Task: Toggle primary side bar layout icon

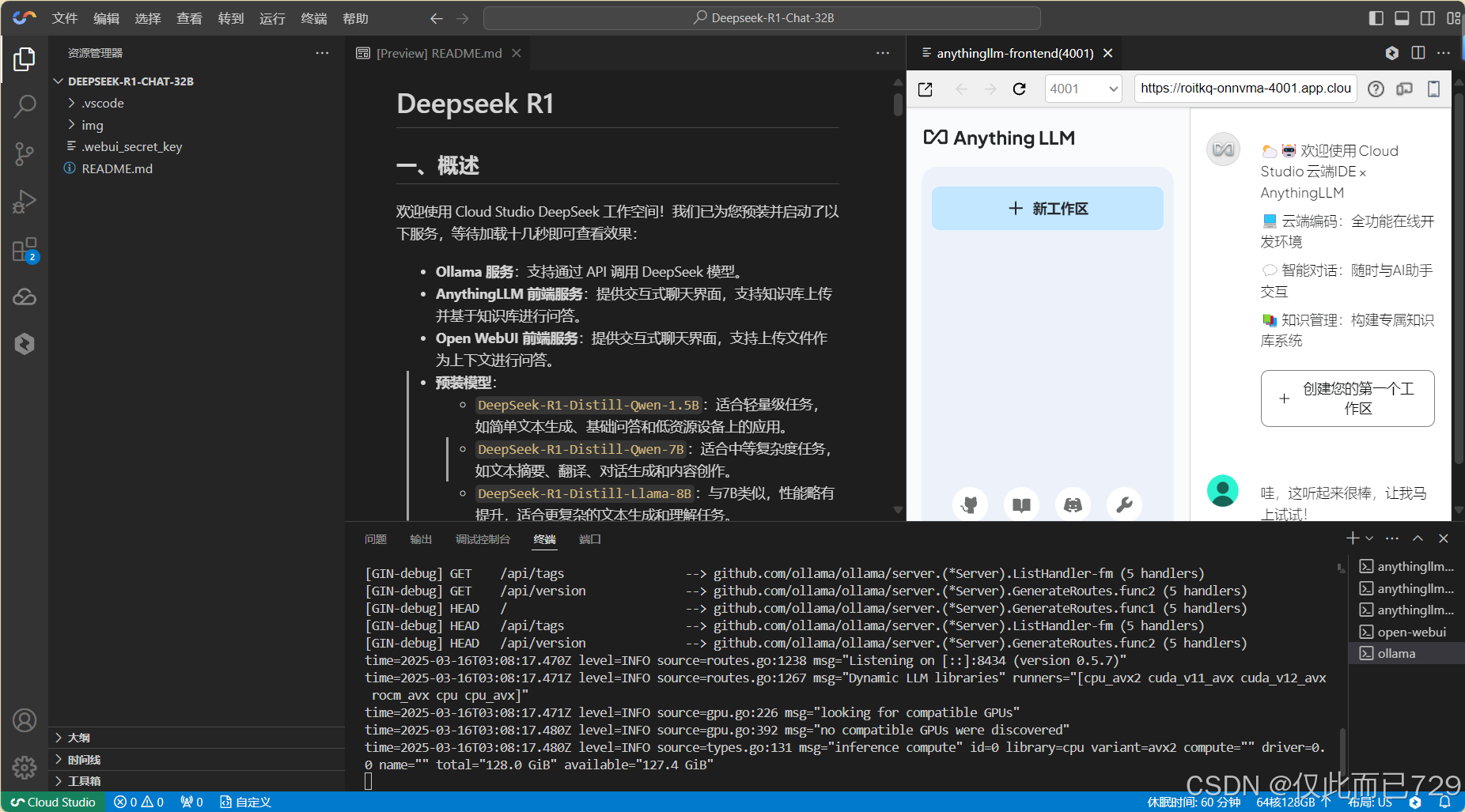Action: coord(1376,18)
